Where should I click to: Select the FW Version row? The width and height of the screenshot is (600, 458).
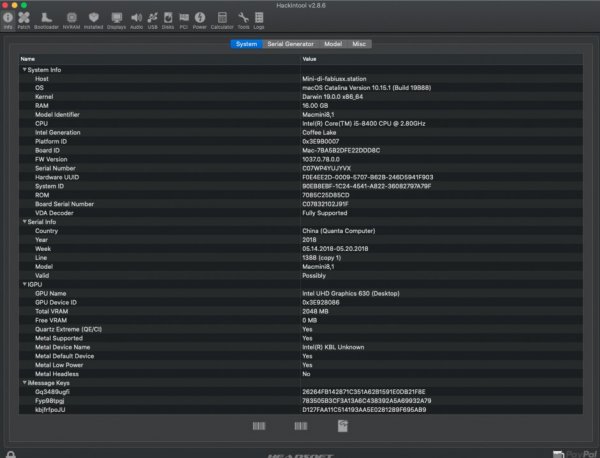pyautogui.click(x=301, y=159)
